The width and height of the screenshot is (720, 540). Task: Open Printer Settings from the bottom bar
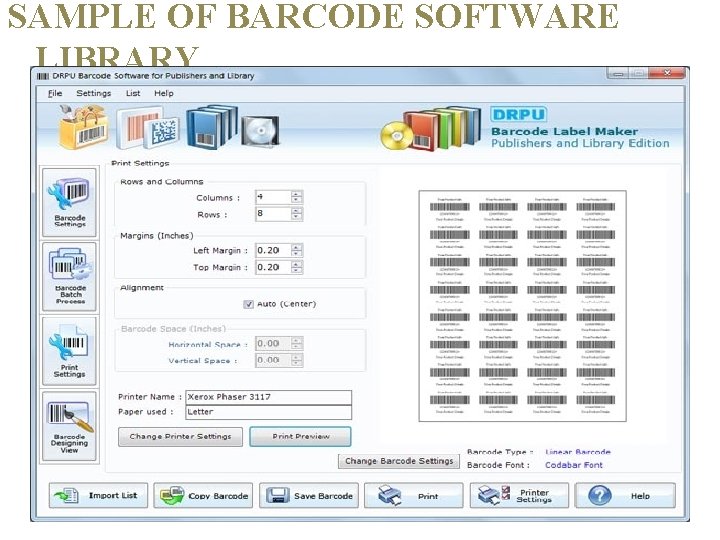(x=519, y=495)
